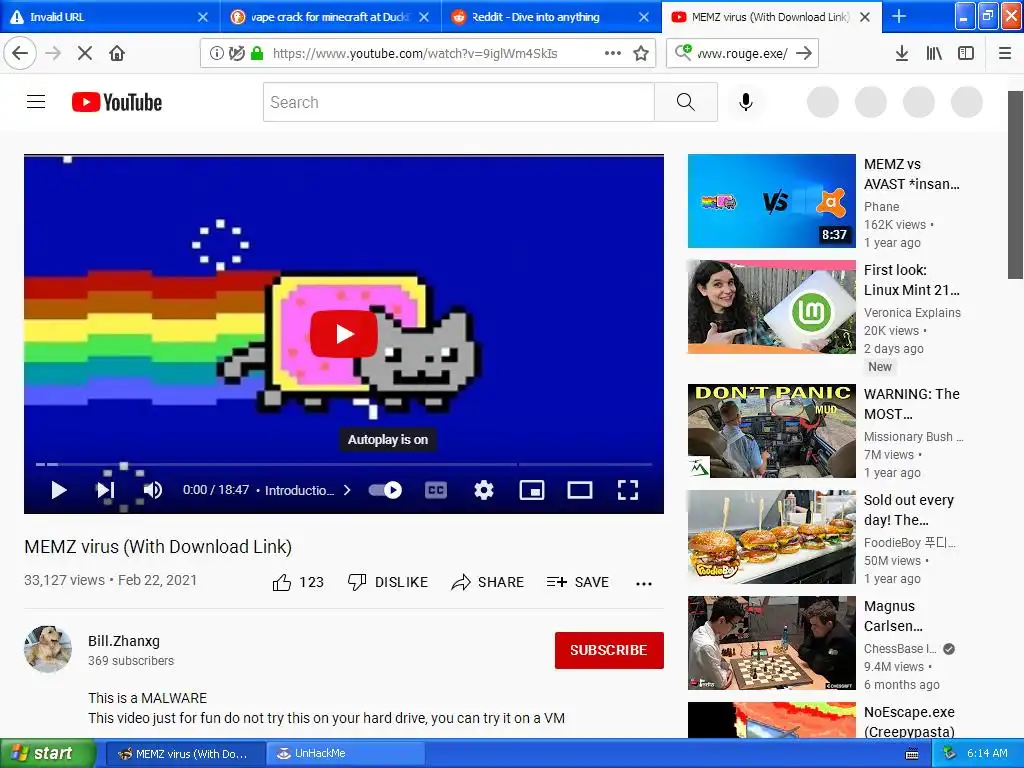Open tracking protection shield icon
1024x768 pixels.
click(x=236, y=54)
